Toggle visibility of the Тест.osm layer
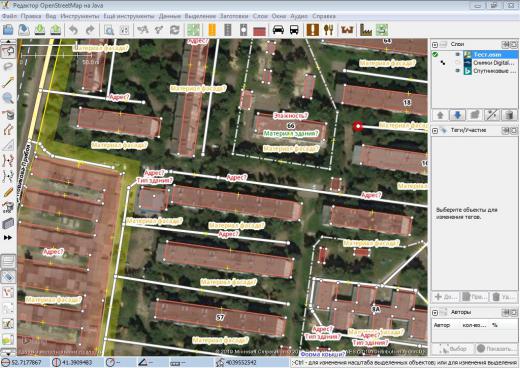Viewport: 520px width, 368px height. coord(457,54)
